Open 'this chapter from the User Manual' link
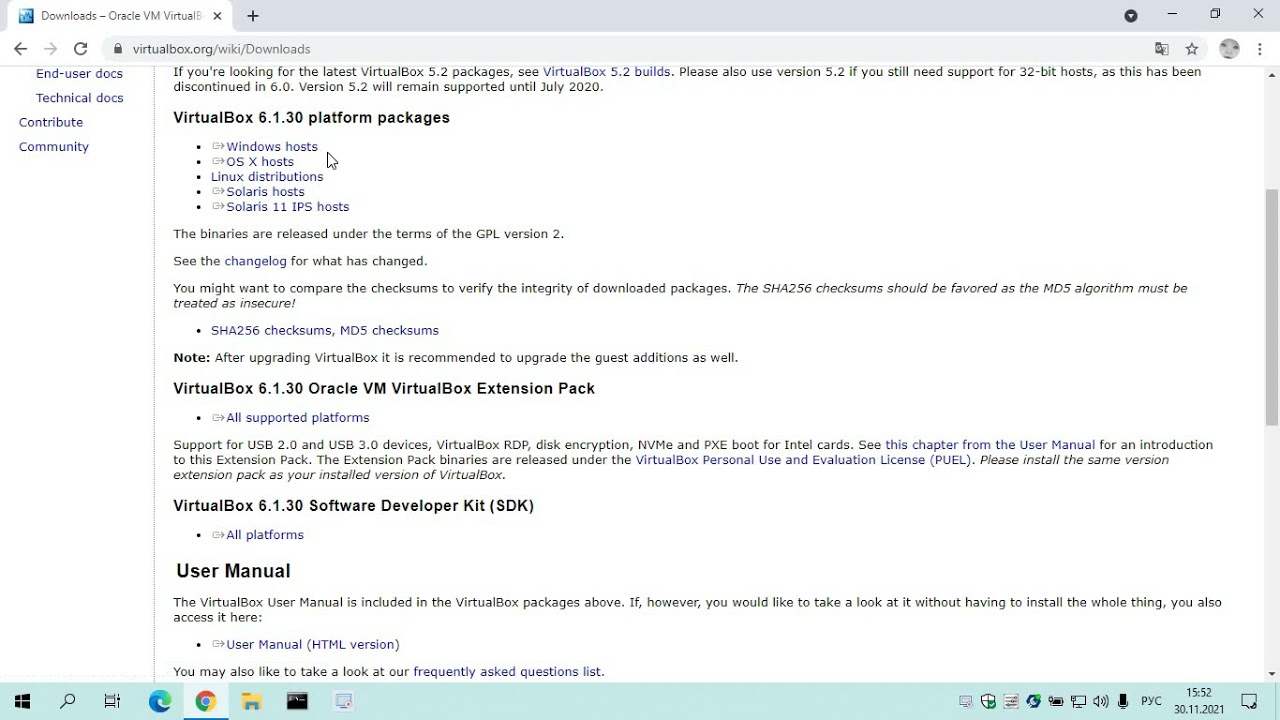The image size is (1280, 720). click(990, 445)
